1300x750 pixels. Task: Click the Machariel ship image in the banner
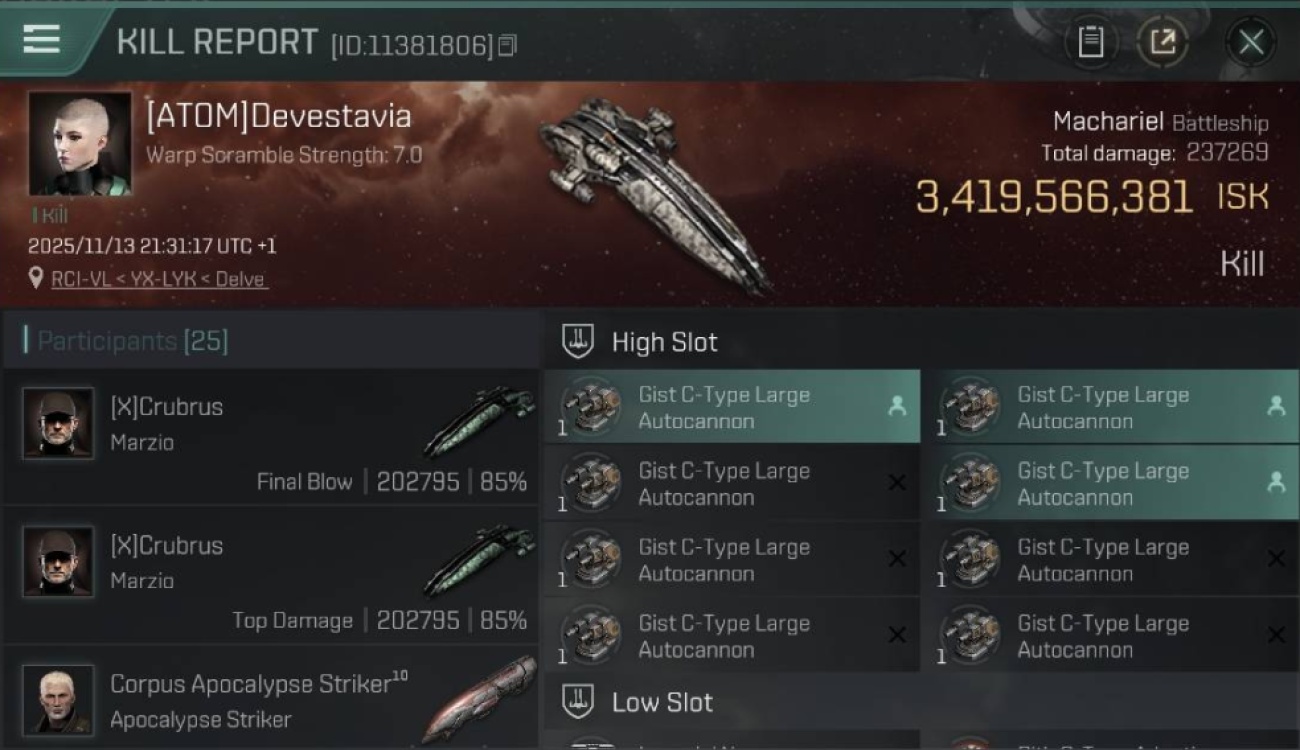point(655,190)
